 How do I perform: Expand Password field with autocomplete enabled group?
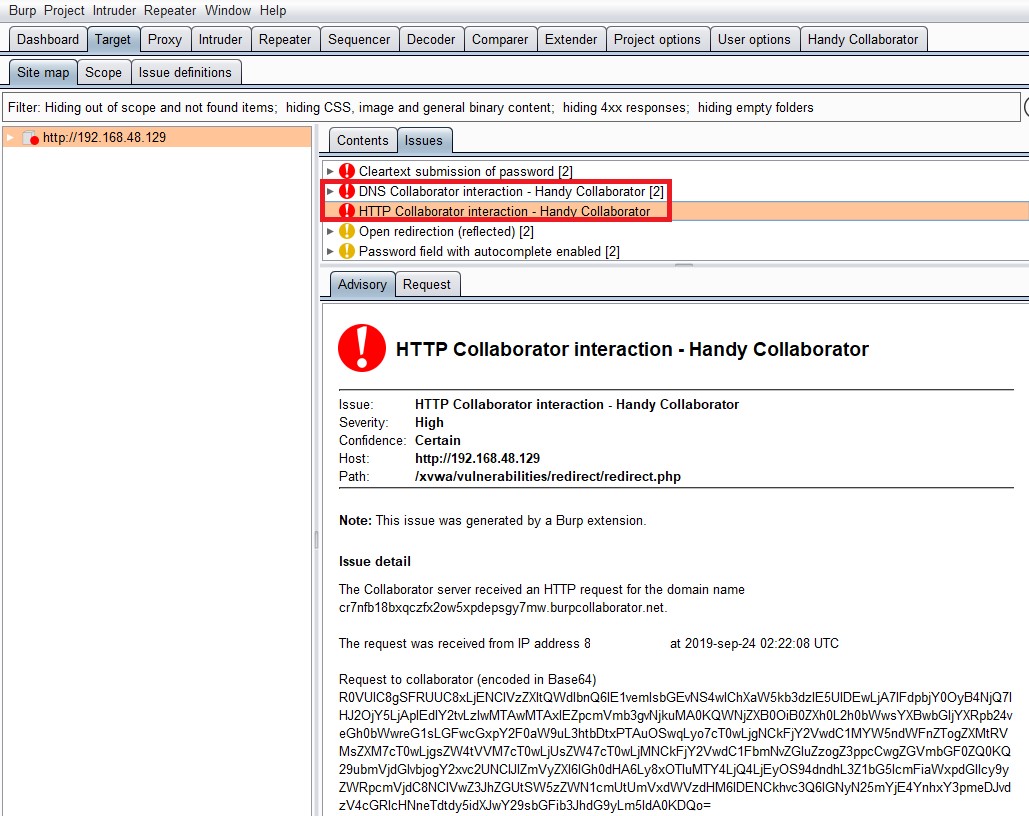(x=330, y=251)
